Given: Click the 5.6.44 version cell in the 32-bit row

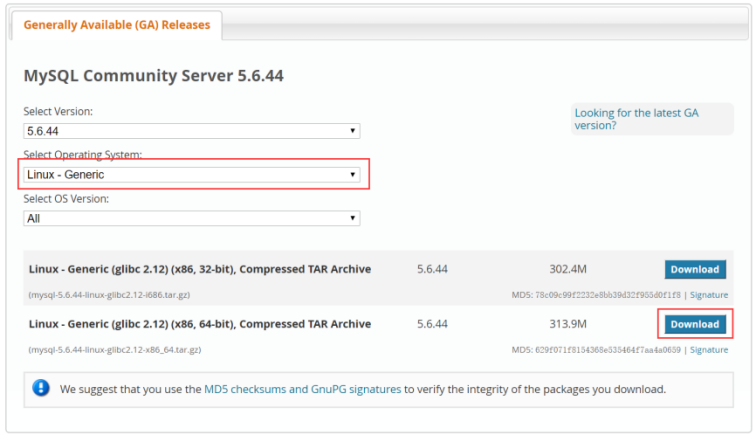Looking at the screenshot, I should (x=432, y=269).
